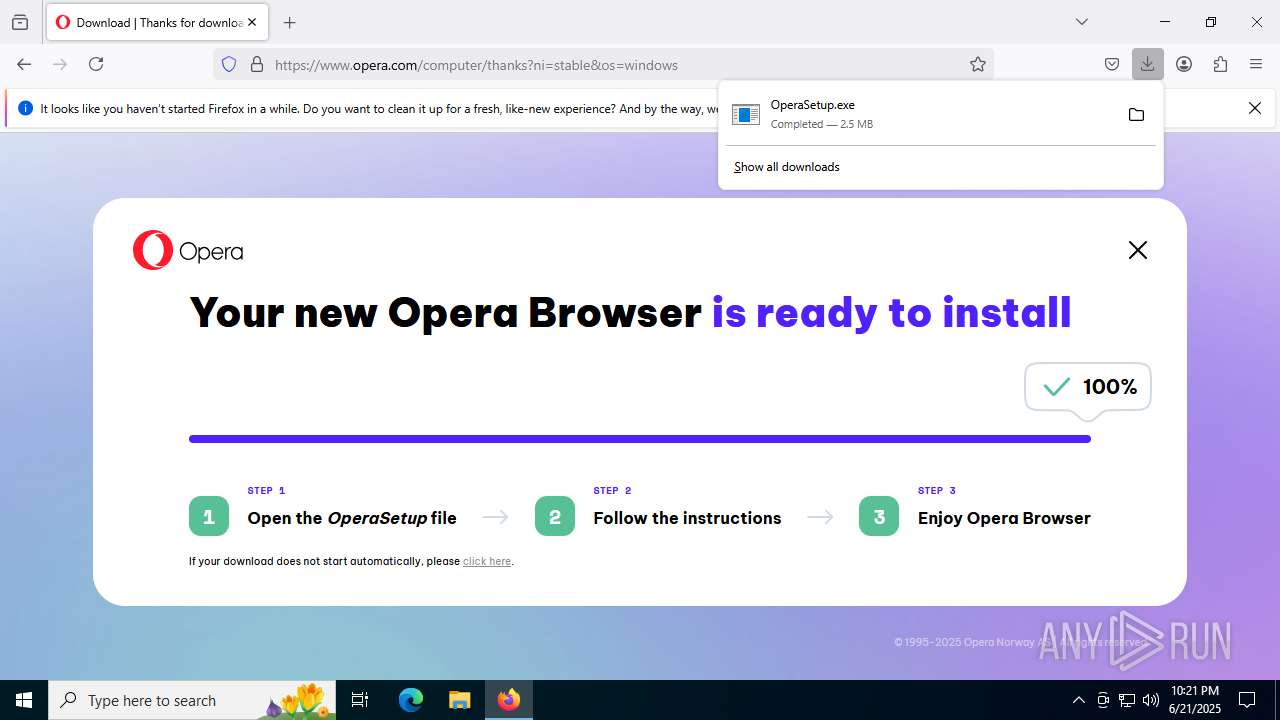Click the download progress bar
This screenshot has height=720, width=1280.
640,438
